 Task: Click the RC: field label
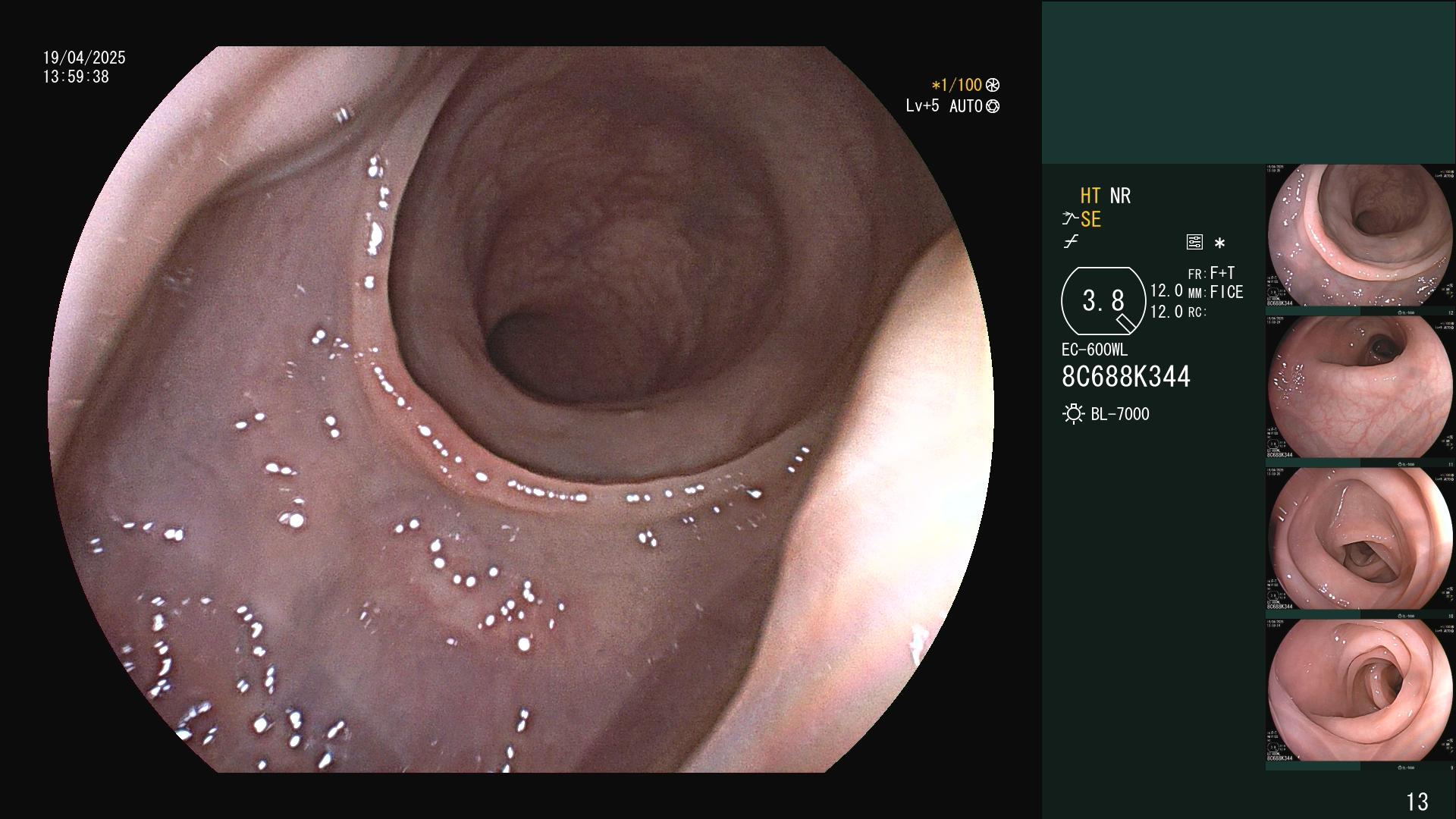(x=1197, y=312)
